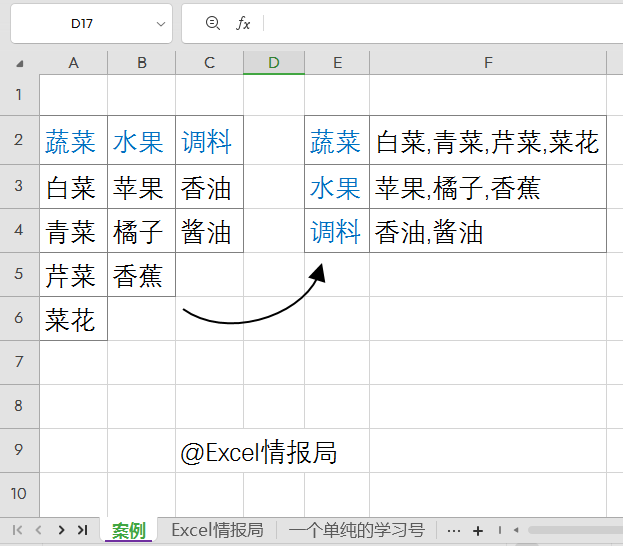623x546 pixels.
Task: Click the zoom magnifier icon in formula bar
Action: click(213, 23)
